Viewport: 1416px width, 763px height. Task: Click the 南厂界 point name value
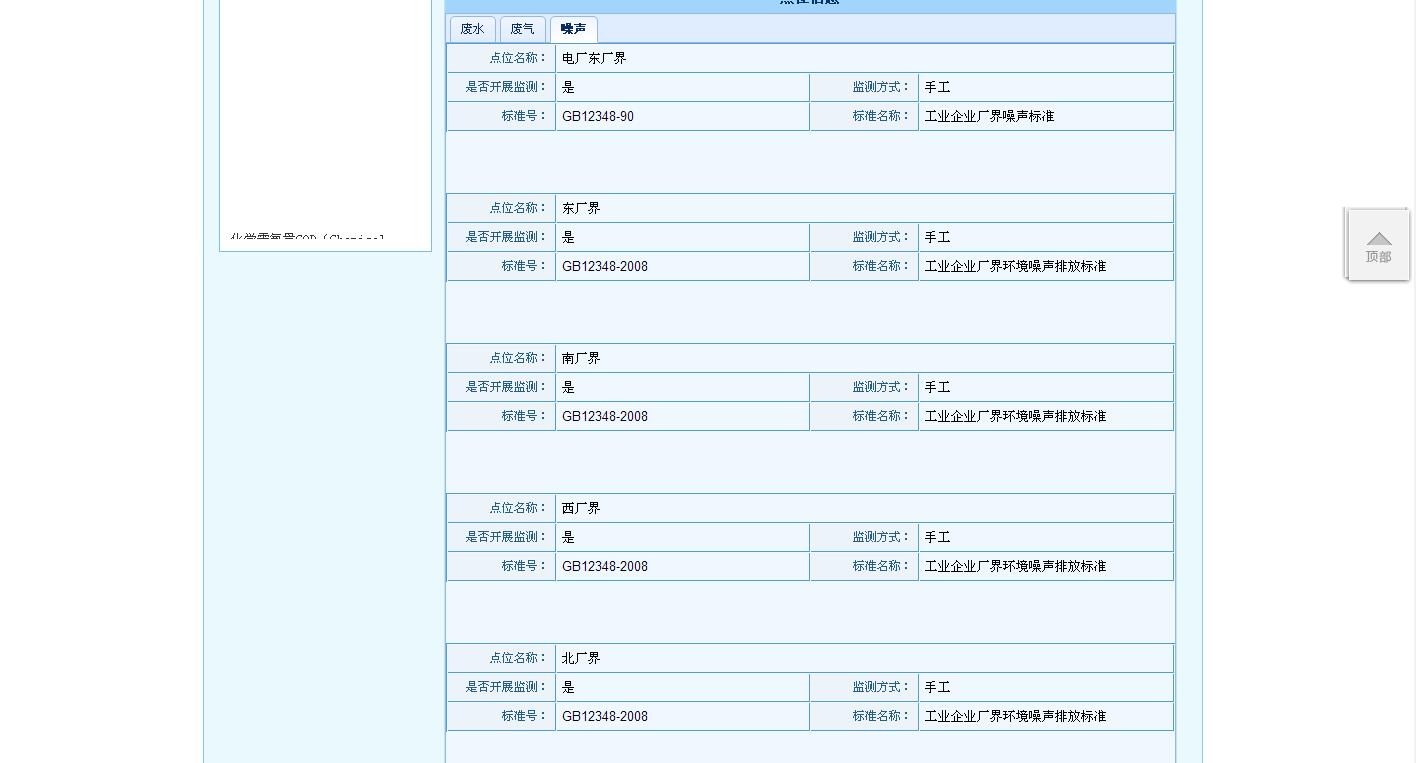click(x=581, y=358)
